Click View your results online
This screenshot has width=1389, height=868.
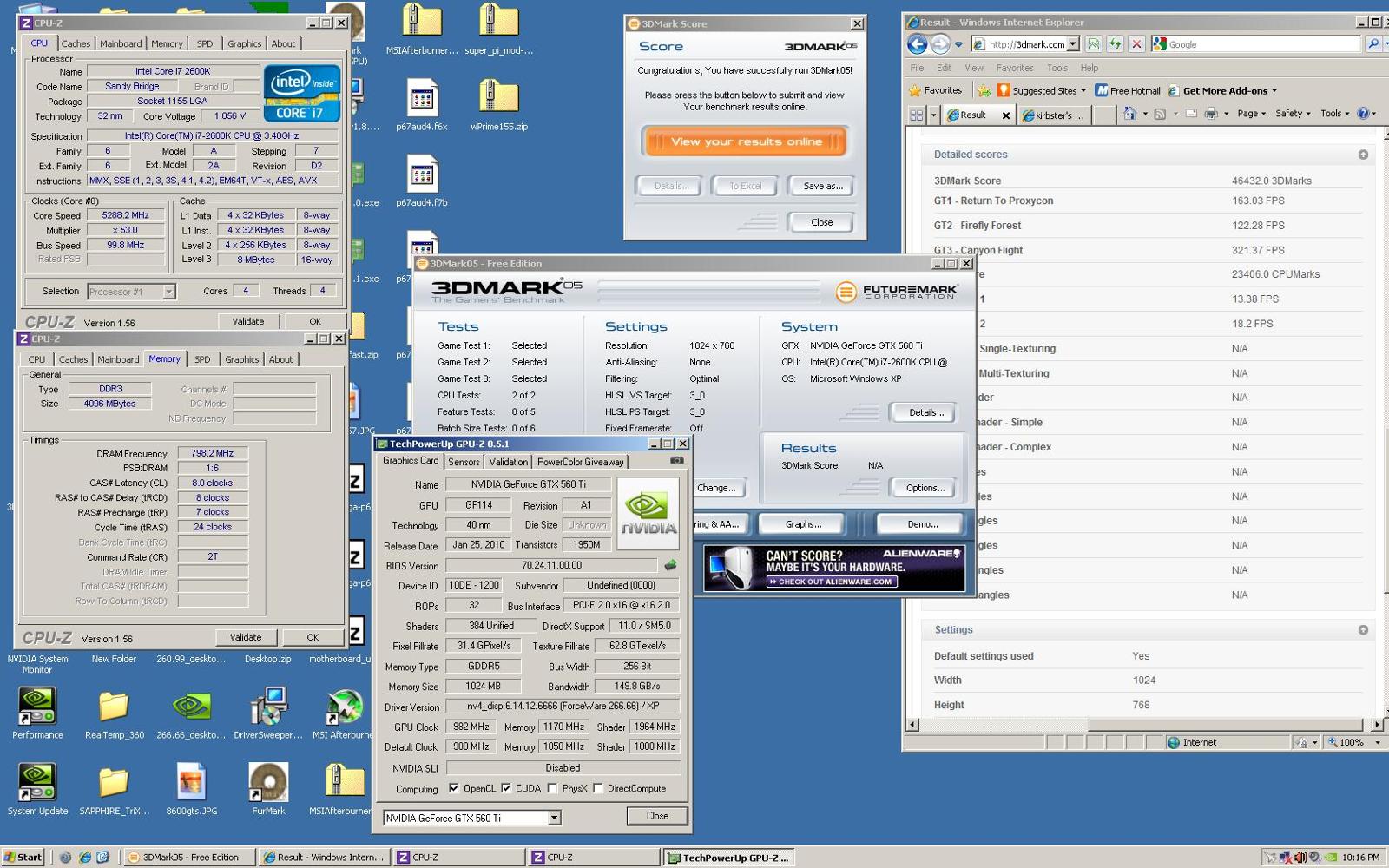[x=746, y=141]
